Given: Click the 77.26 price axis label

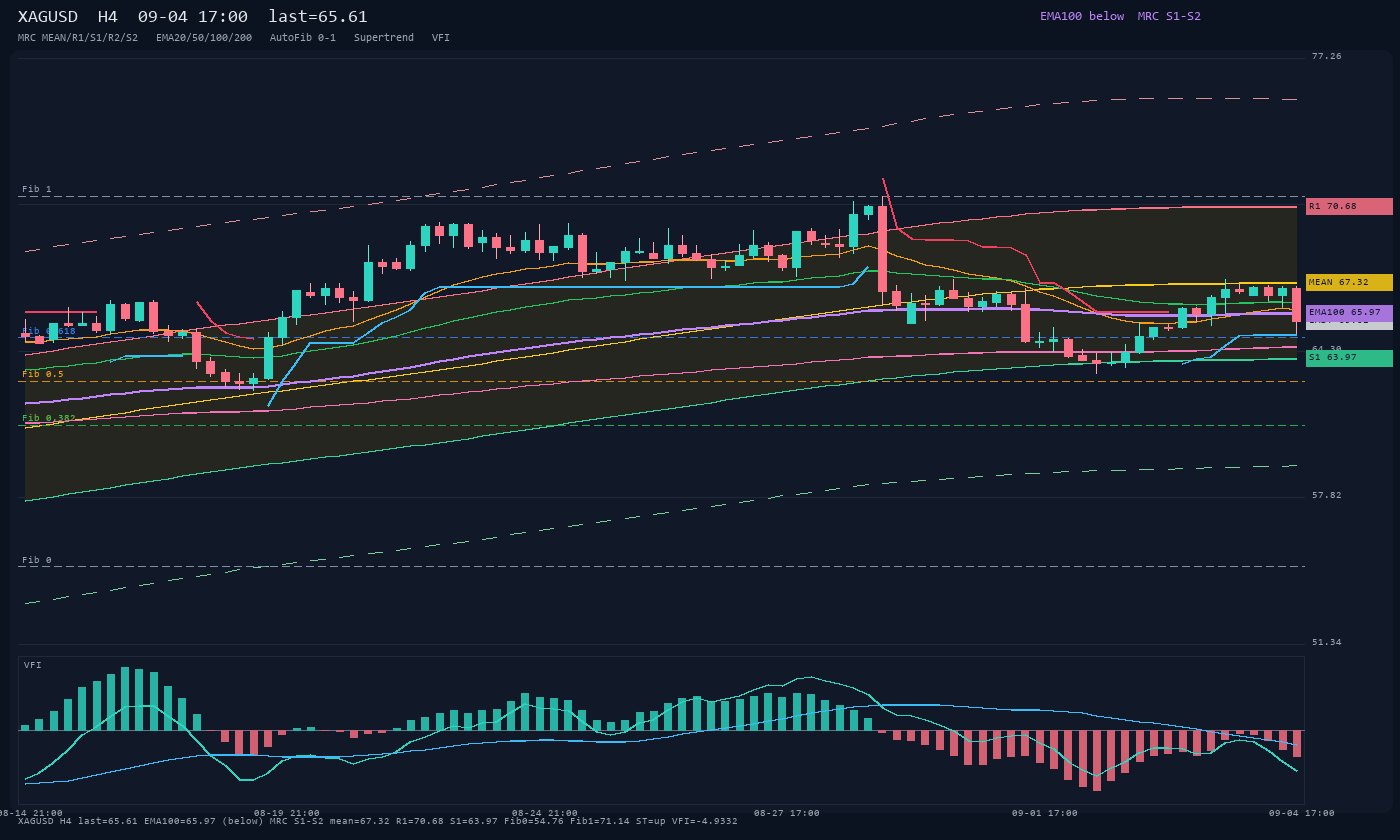Looking at the screenshot, I should pos(1327,56).
